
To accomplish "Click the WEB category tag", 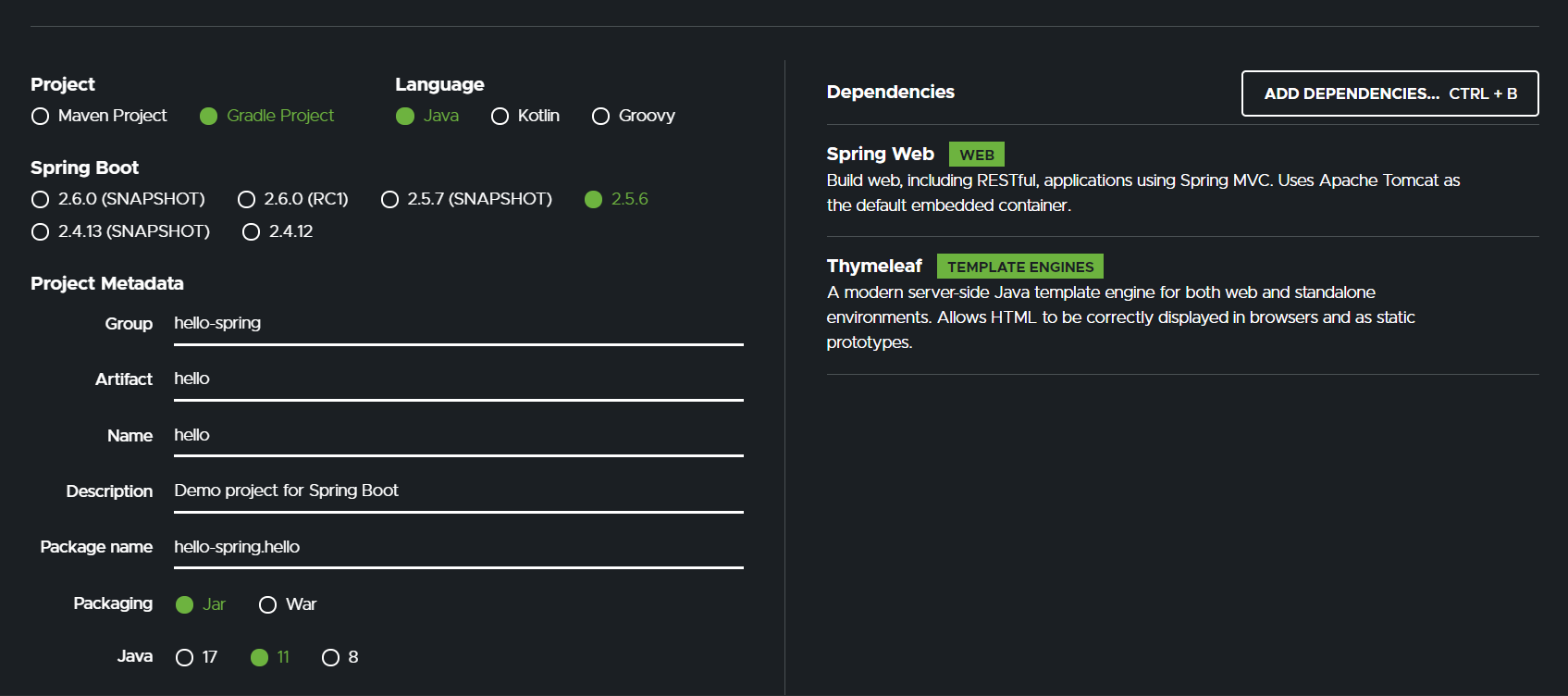I will coord(977,155).
